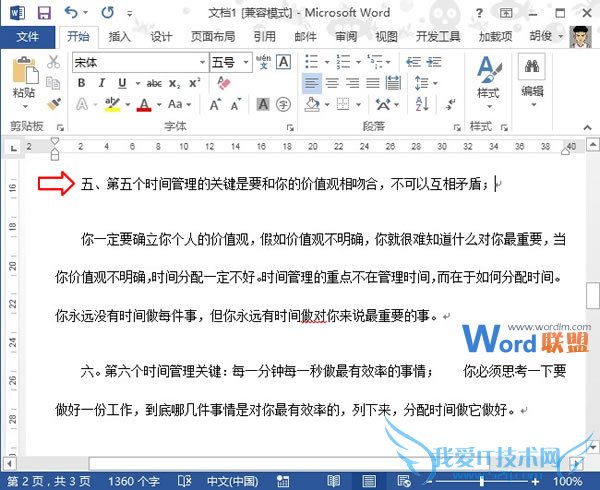Toggle italic formatting

coord(102,83)
